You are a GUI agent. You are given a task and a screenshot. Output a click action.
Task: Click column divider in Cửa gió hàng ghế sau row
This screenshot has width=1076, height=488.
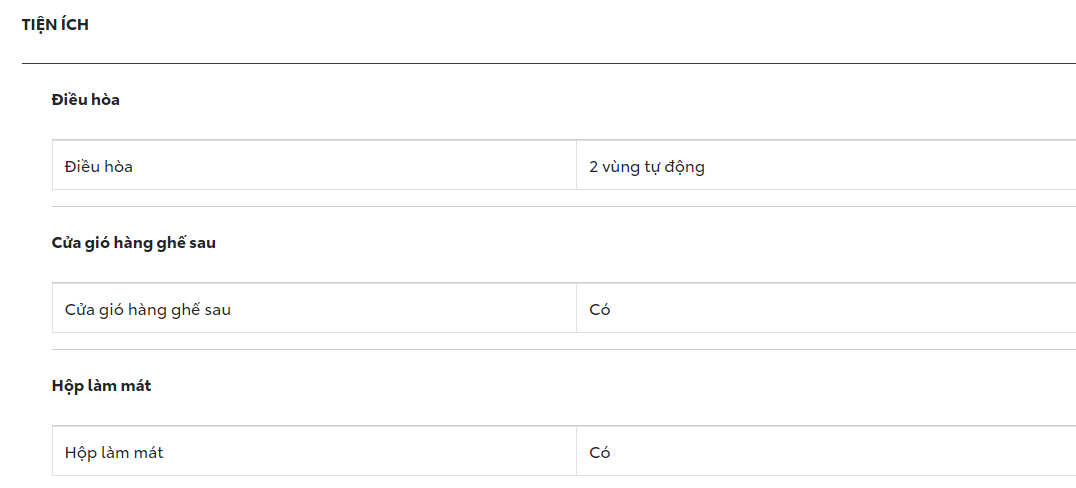577,308
